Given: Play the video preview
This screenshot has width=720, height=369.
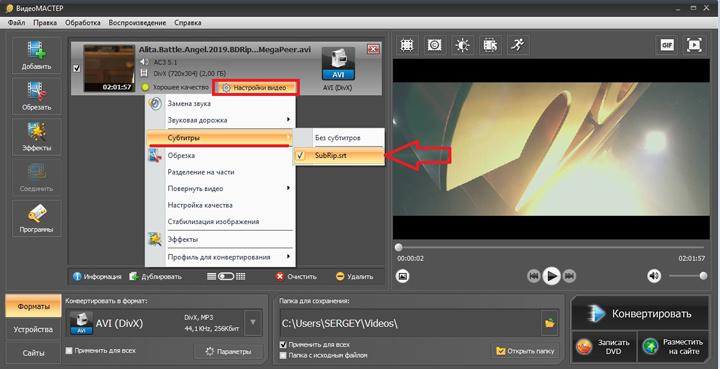Looking at the screenshot, I should [x=551, y=276].
